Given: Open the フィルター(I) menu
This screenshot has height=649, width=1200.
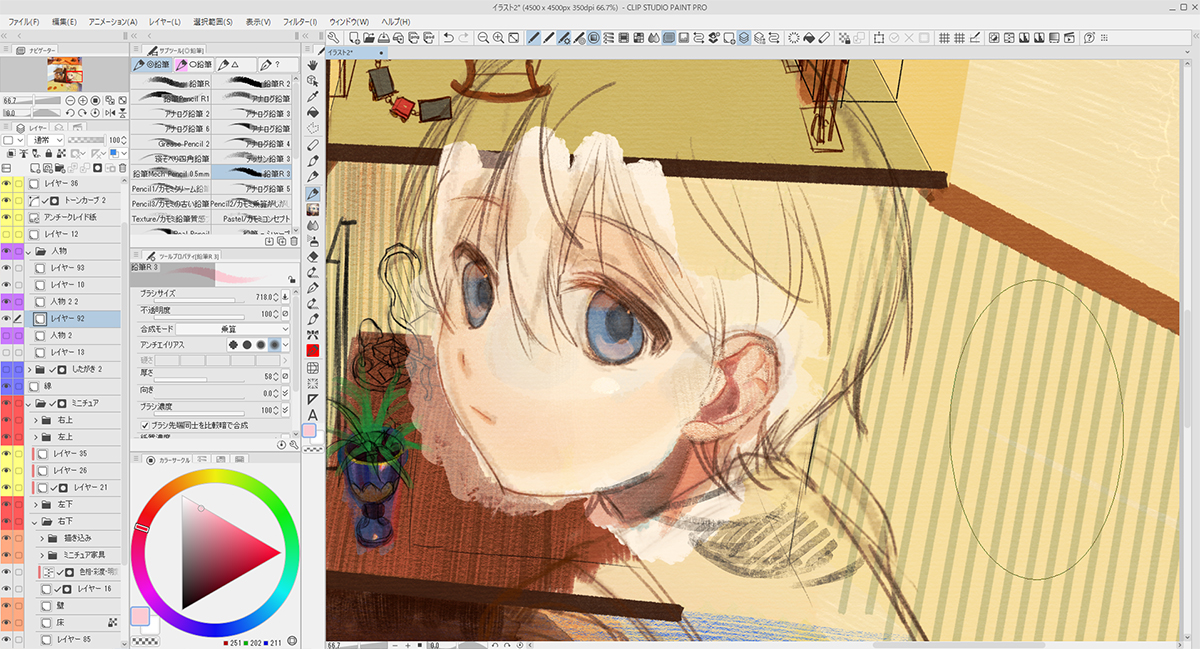Looking at the screenshot, I should 299,21.
